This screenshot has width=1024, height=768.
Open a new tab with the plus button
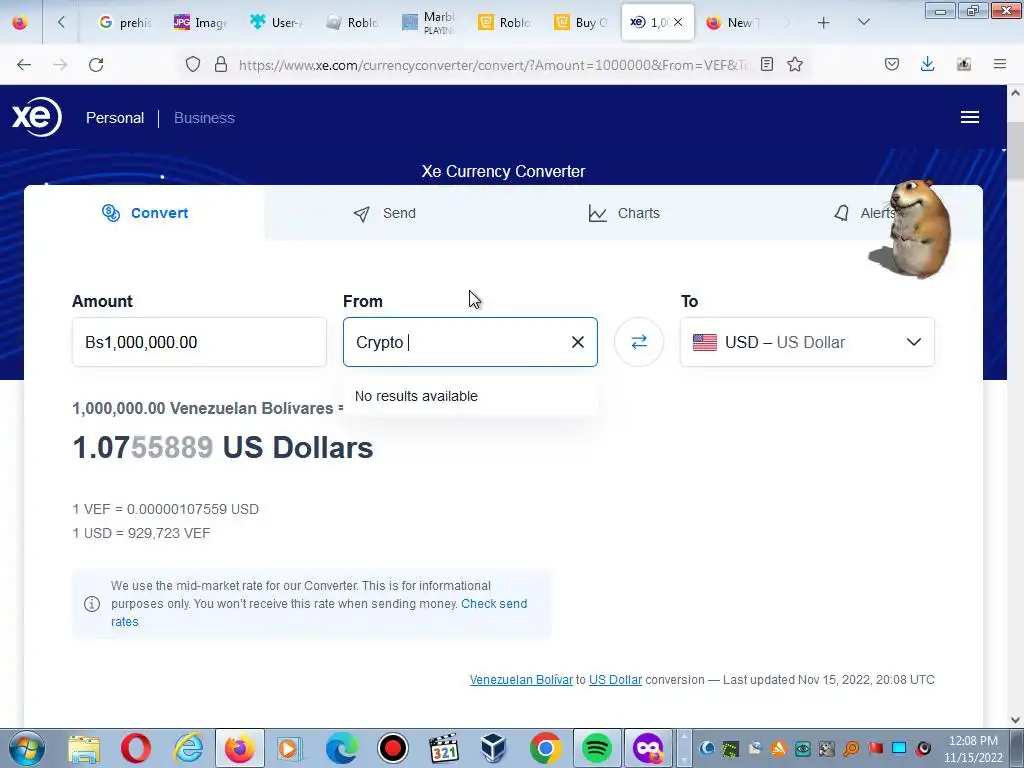824,23
